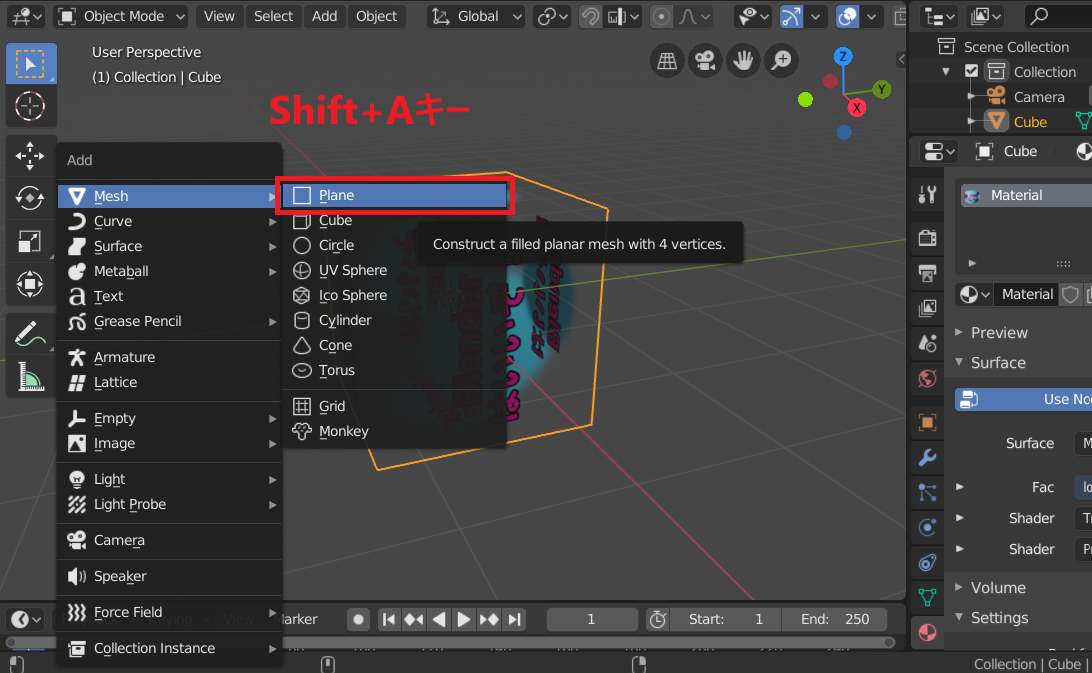This screenshot has height=673, width=1092.
Task: Click the magnifier zoom view icon
Action: (781, 61)
